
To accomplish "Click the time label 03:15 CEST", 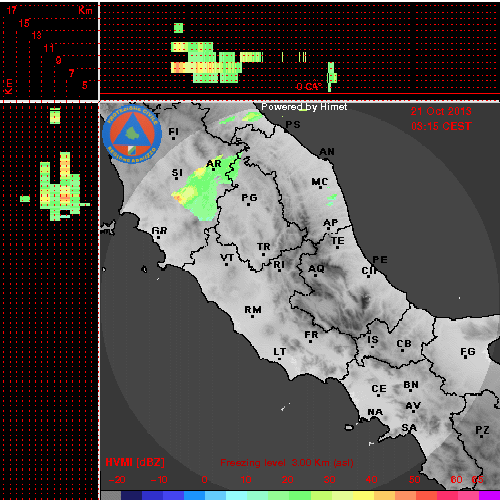I will [441, 126].
